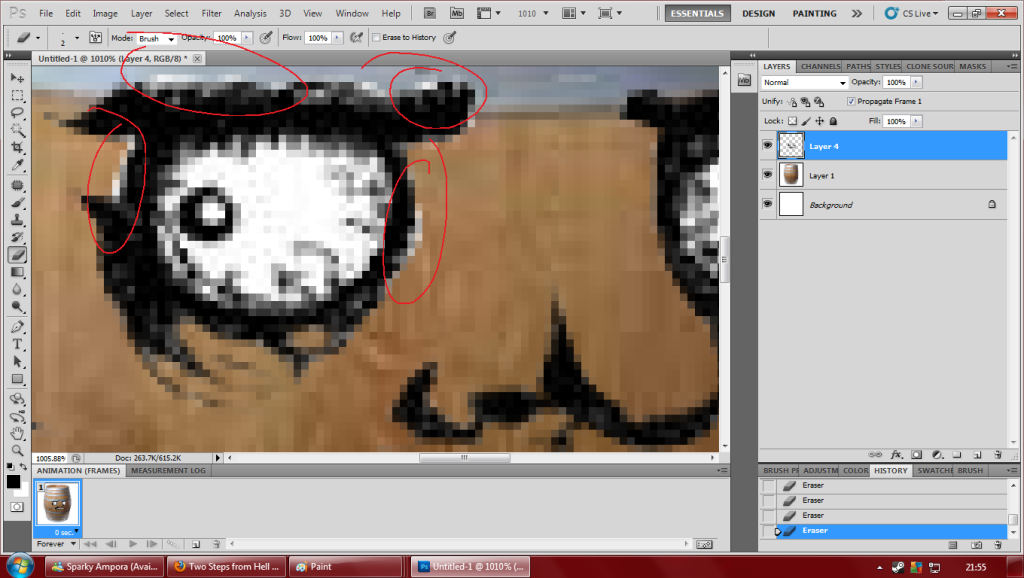Click the foreground color swatch

(13, 482)
